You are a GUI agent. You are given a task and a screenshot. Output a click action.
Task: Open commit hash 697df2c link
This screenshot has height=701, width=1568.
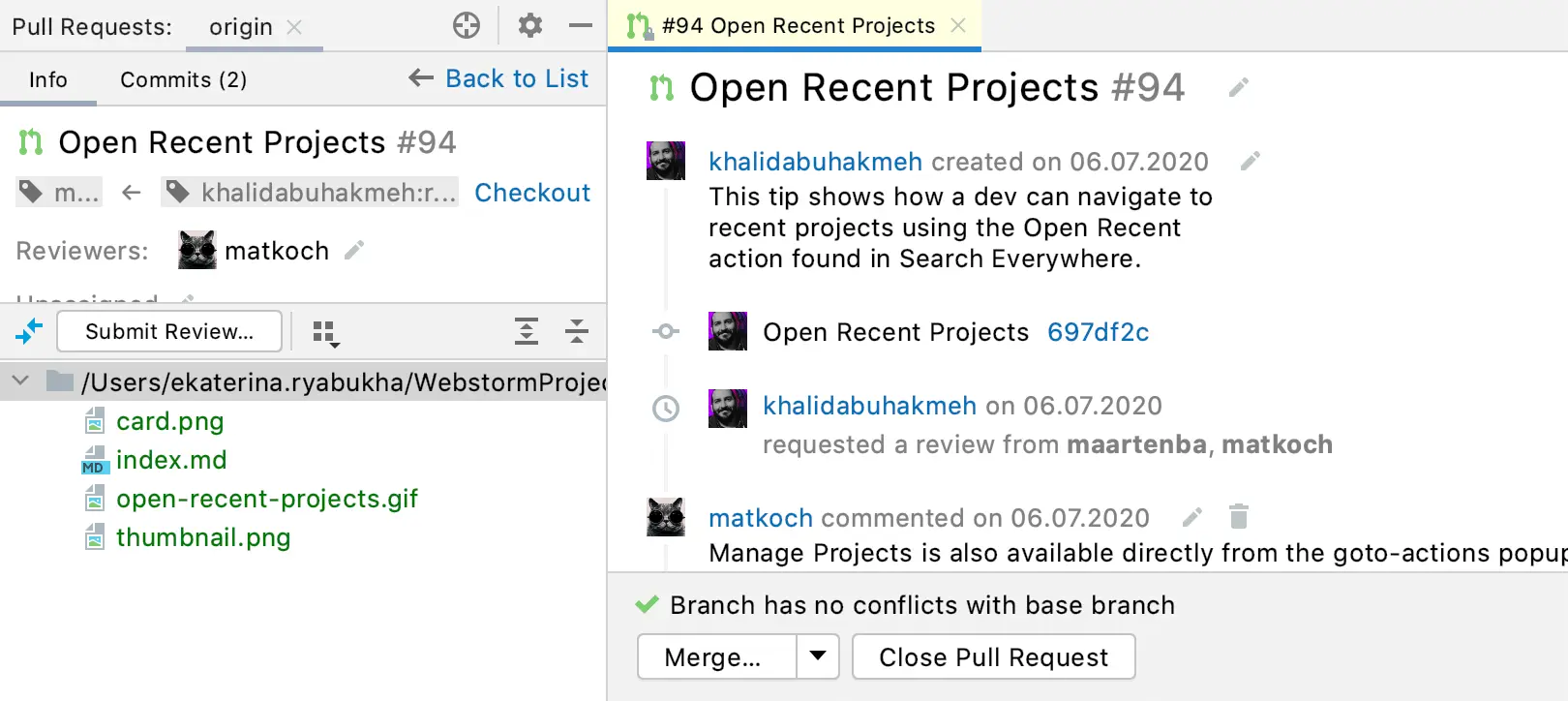[x=1098, y=332]
